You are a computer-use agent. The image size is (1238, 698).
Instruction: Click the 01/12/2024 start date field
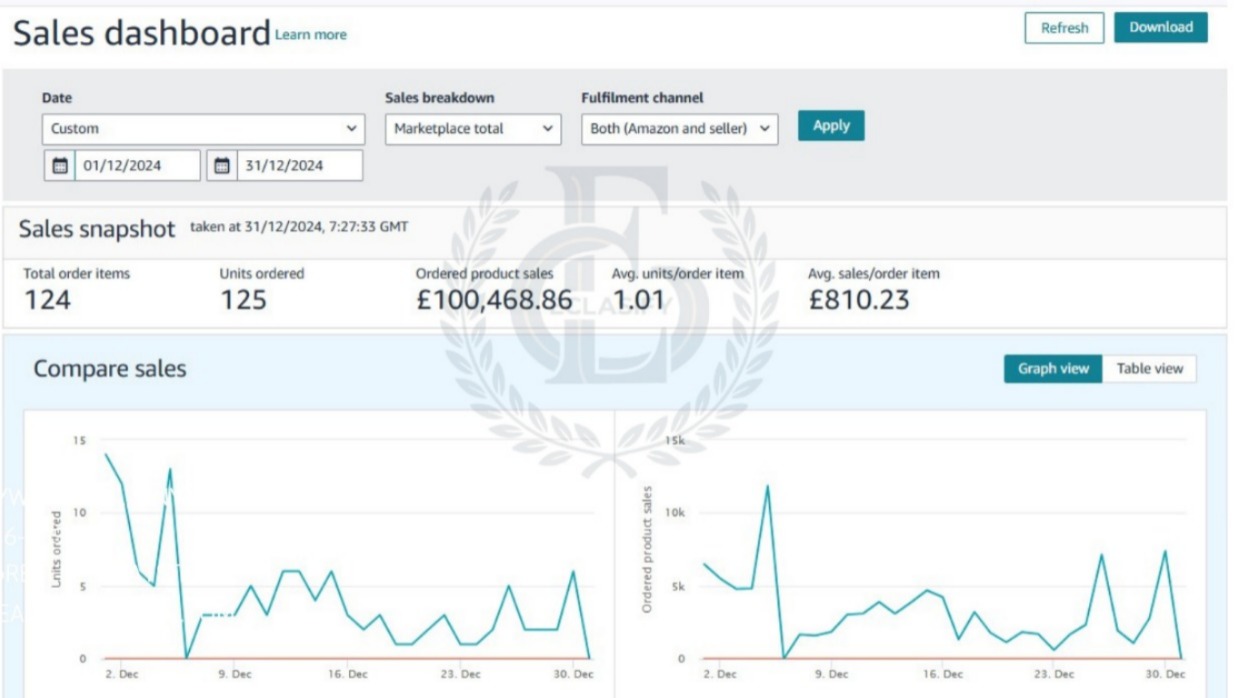(136, 166)
